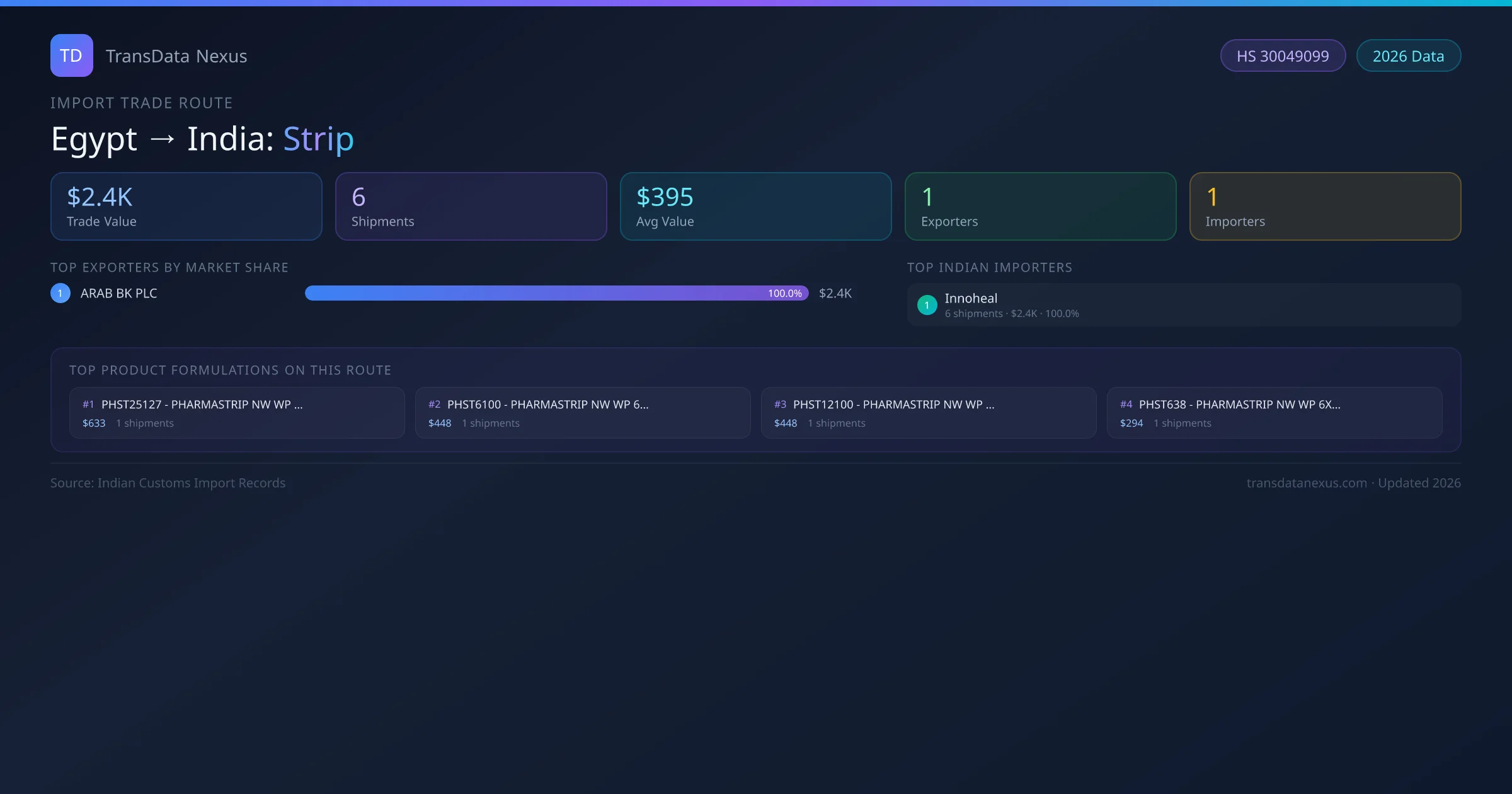Click the 2026 Data pill badge
Image resolution: width=1512 pixels, height=794 pixels.
click(x=1408, y=56)
